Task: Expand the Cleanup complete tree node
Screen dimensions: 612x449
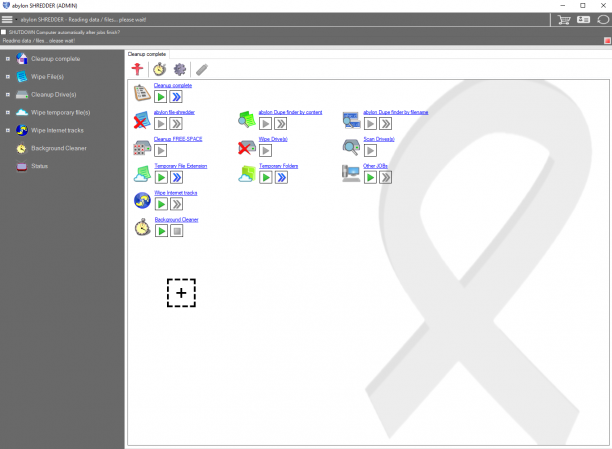Action: pos(7,59)
